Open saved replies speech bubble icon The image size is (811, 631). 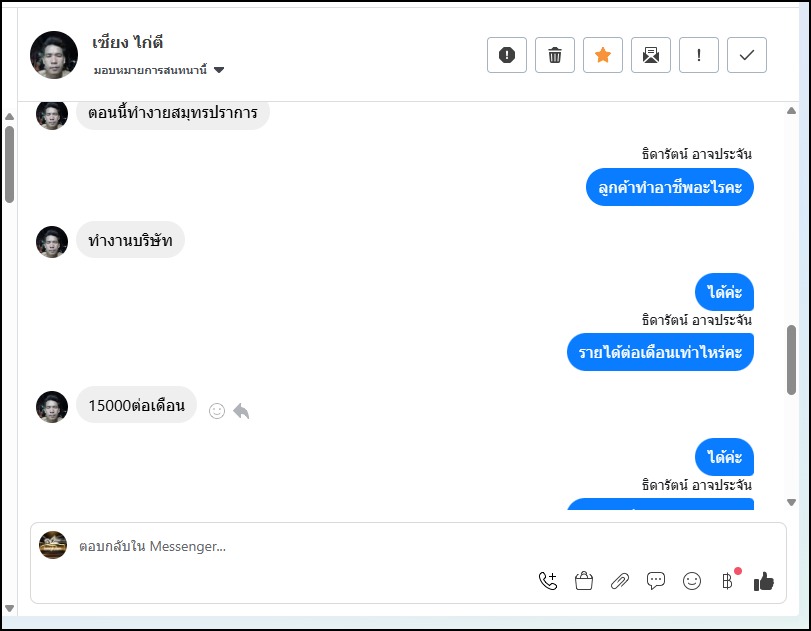pos(656,580)
